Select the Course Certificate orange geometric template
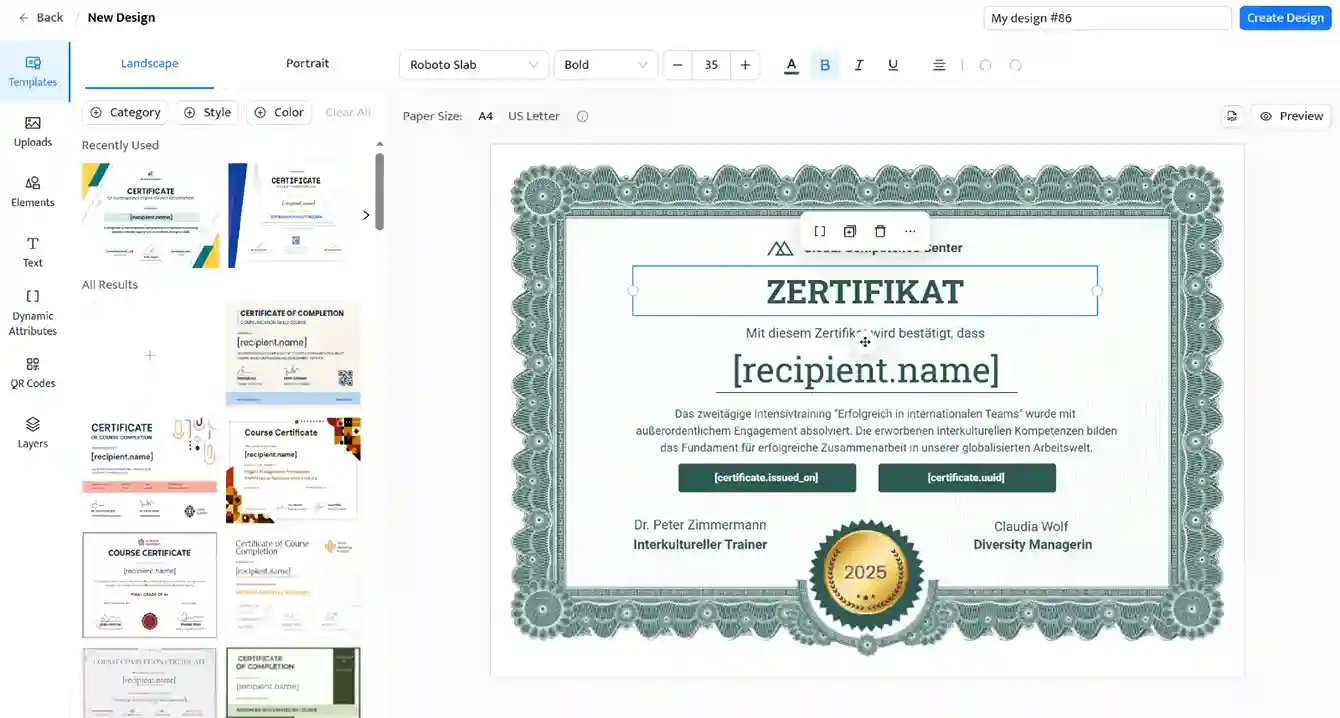 click(x=293, y=470)
